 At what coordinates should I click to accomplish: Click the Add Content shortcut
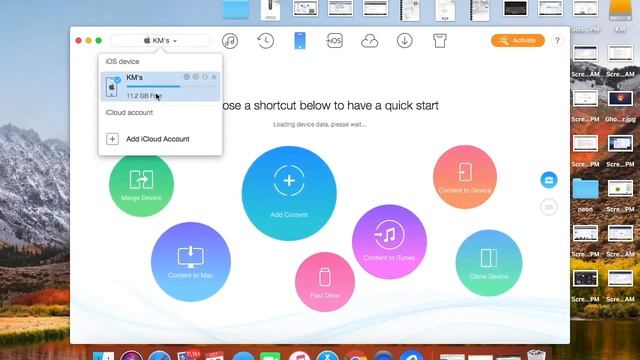pos(289,193)
